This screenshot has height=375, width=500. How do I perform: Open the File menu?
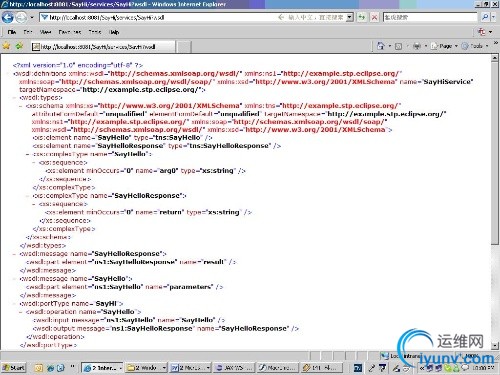12,32
